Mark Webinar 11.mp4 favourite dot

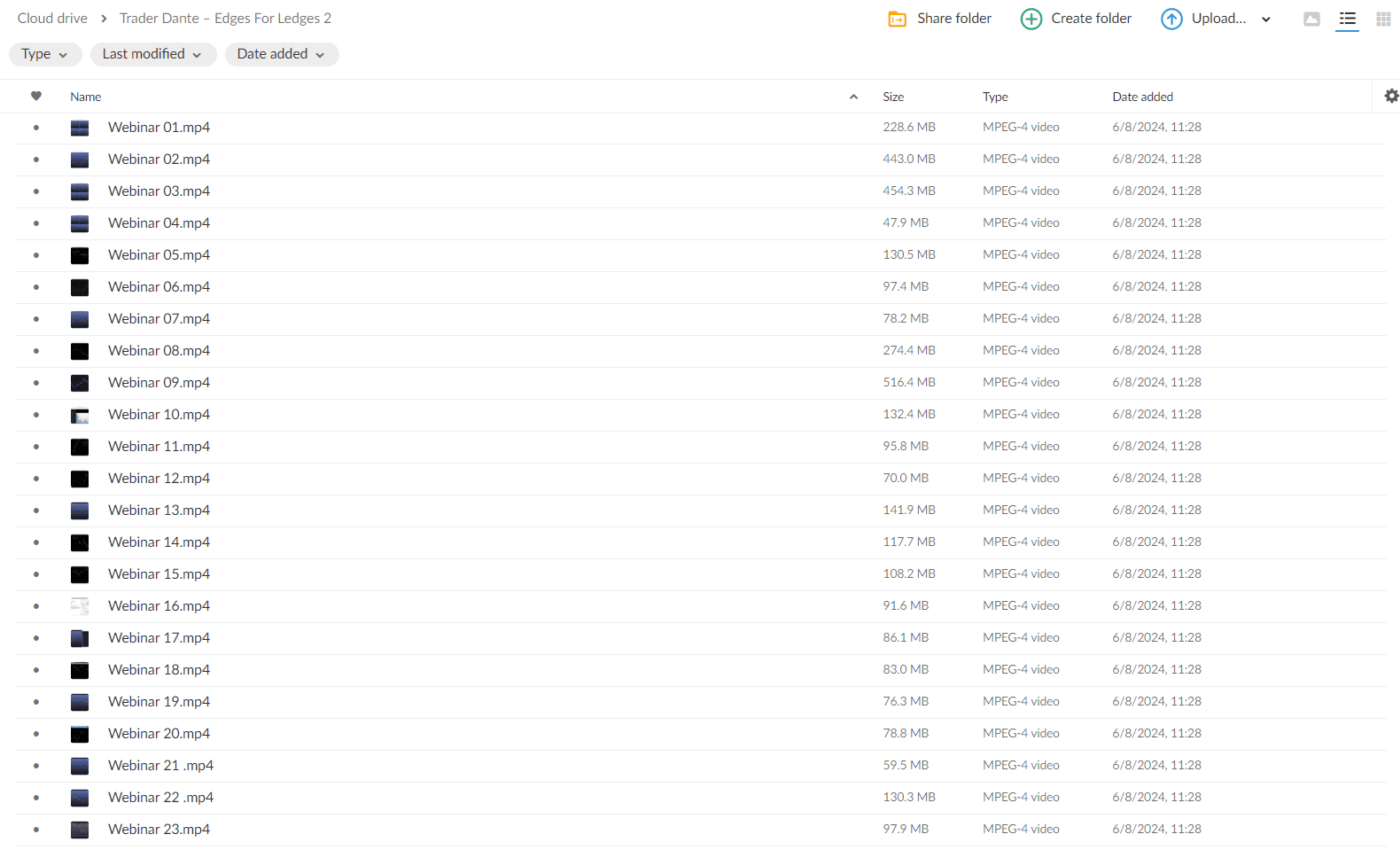click(x=36, y=447)
